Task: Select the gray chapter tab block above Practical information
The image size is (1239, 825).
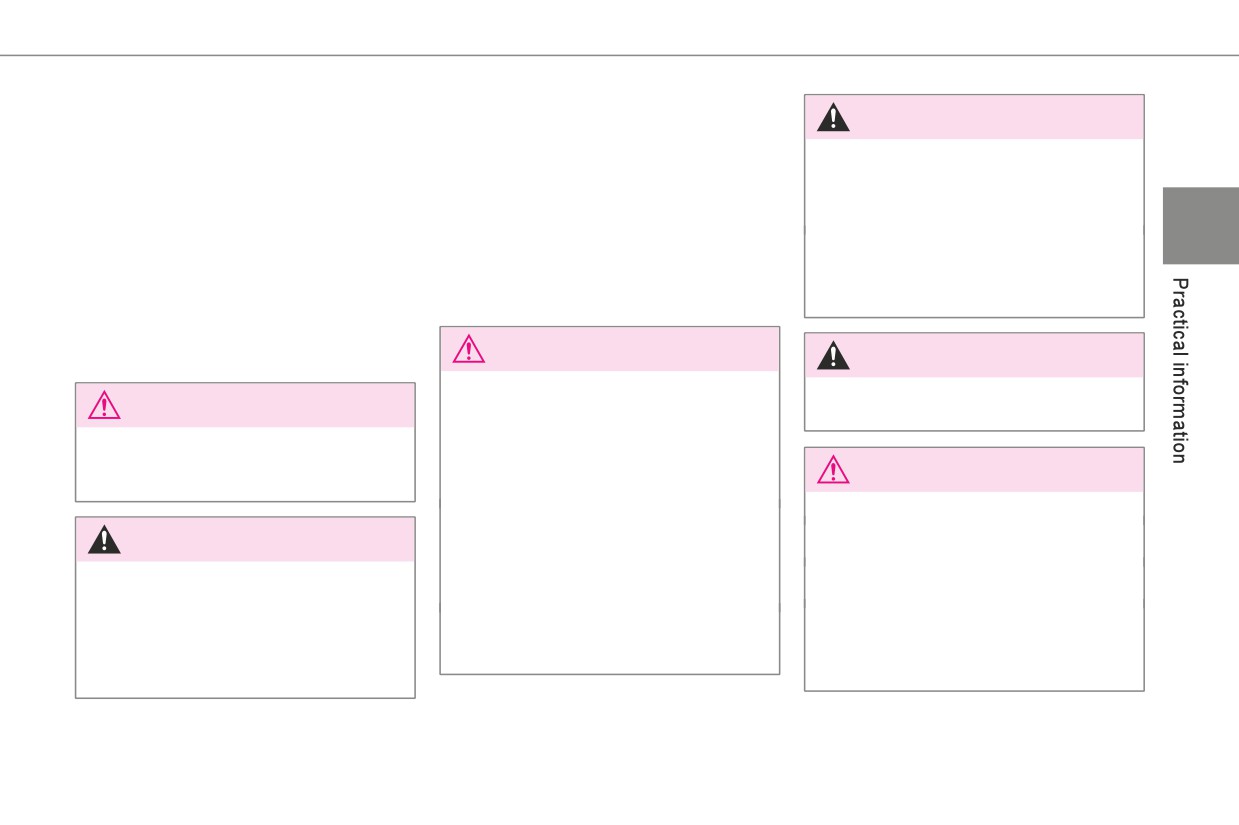Action: pyautogui.click(x=1200, y=226)
